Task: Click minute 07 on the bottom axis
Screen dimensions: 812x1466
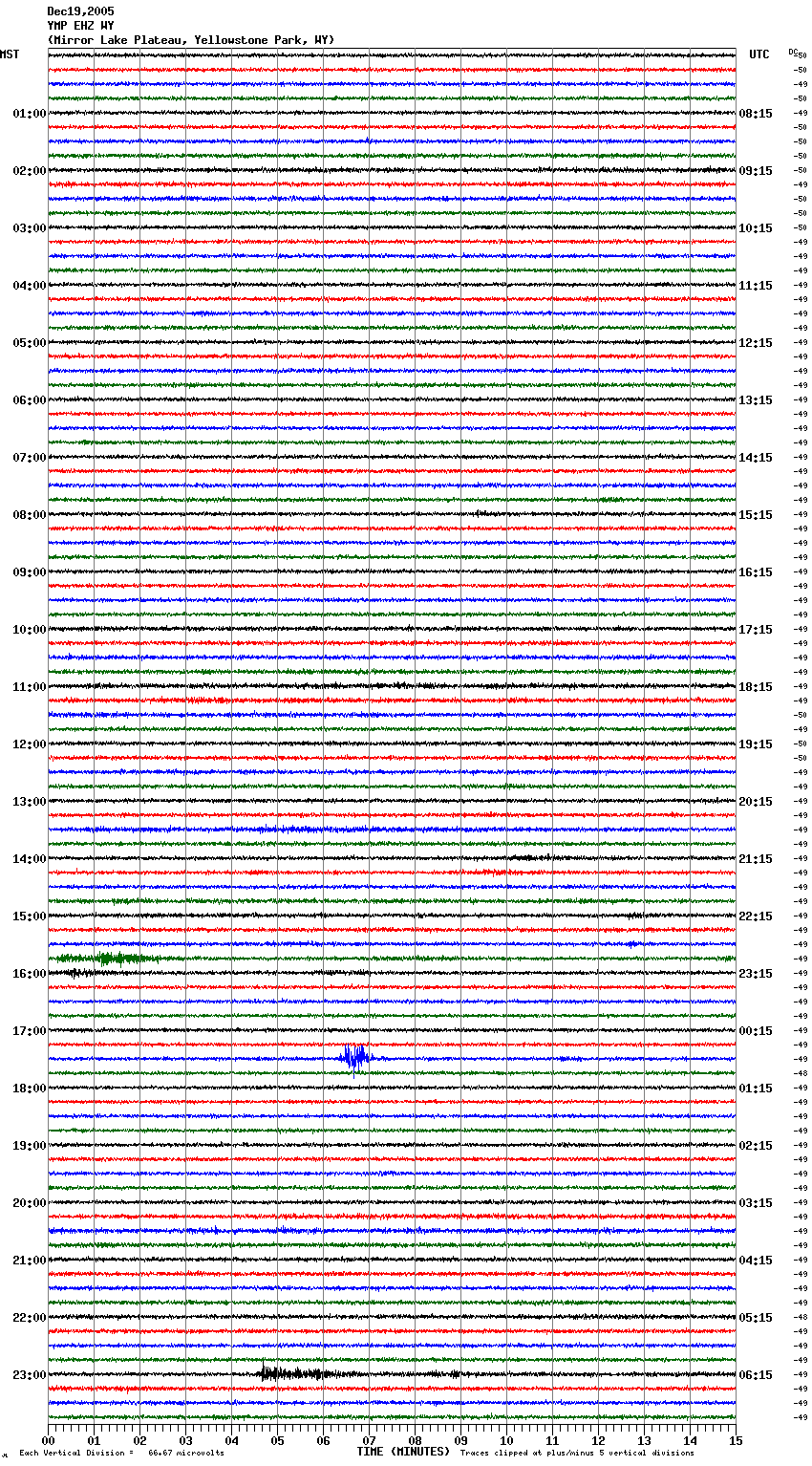Action: pyautogui.click(x=370, y=1440)
